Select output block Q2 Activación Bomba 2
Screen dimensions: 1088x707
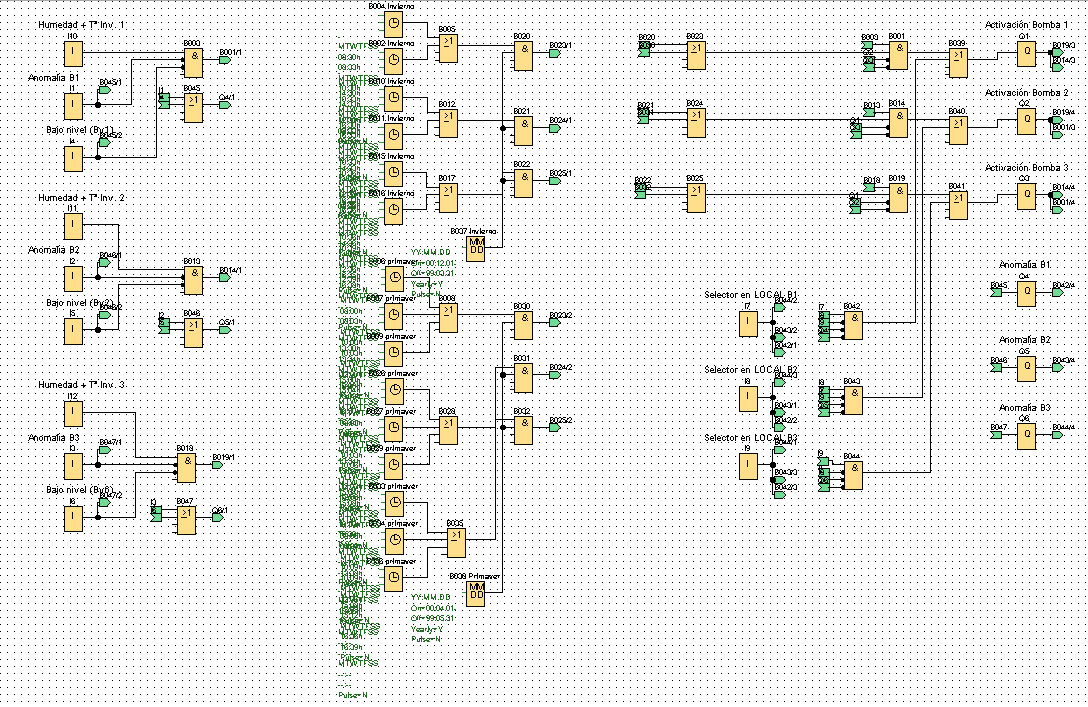[x=1026, y=121]
